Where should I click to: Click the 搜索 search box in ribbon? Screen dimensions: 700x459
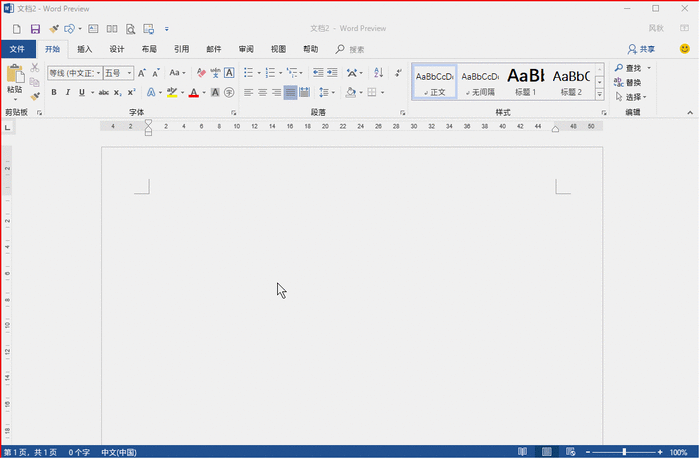351,49
